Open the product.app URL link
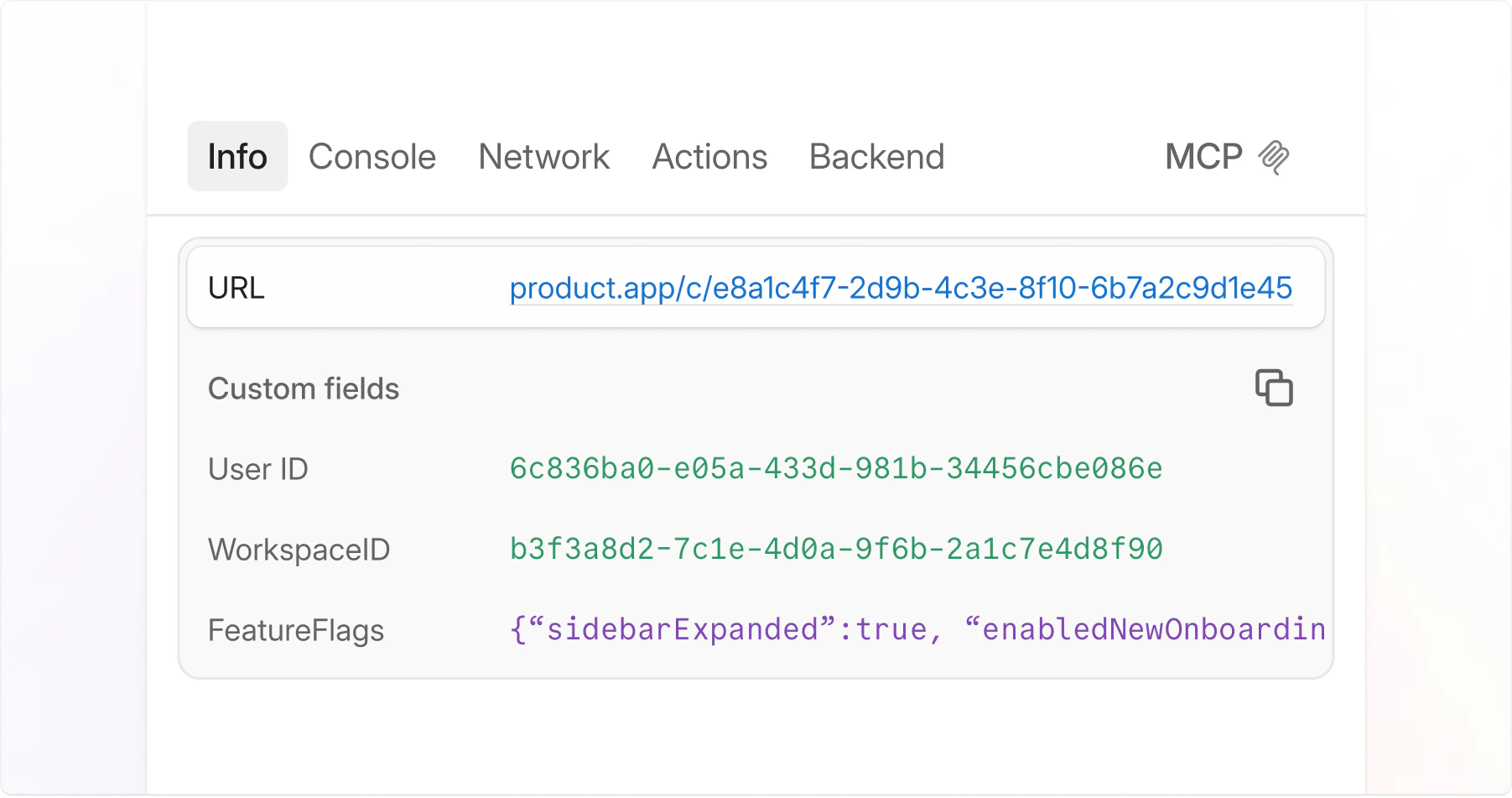The image size is (1512, 798). click(901, 288)
